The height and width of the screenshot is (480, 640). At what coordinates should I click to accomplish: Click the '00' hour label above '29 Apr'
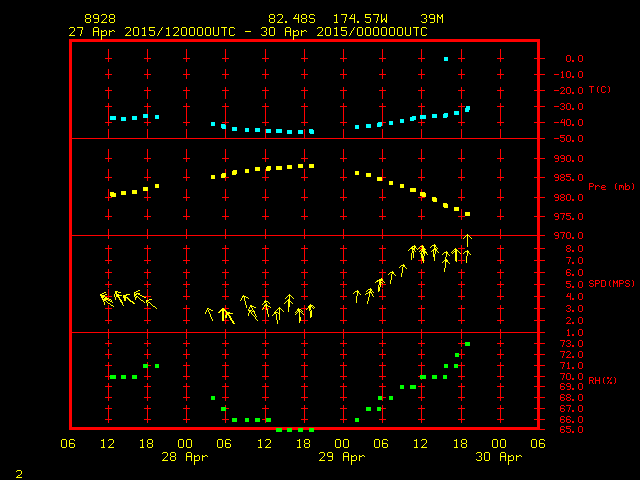[x=342, y=444]
